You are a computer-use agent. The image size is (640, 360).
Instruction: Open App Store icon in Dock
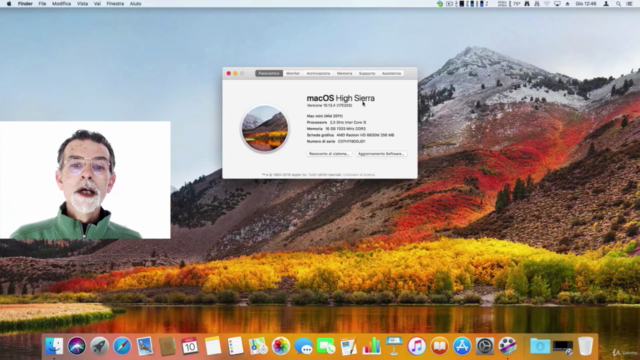[462, 347]
